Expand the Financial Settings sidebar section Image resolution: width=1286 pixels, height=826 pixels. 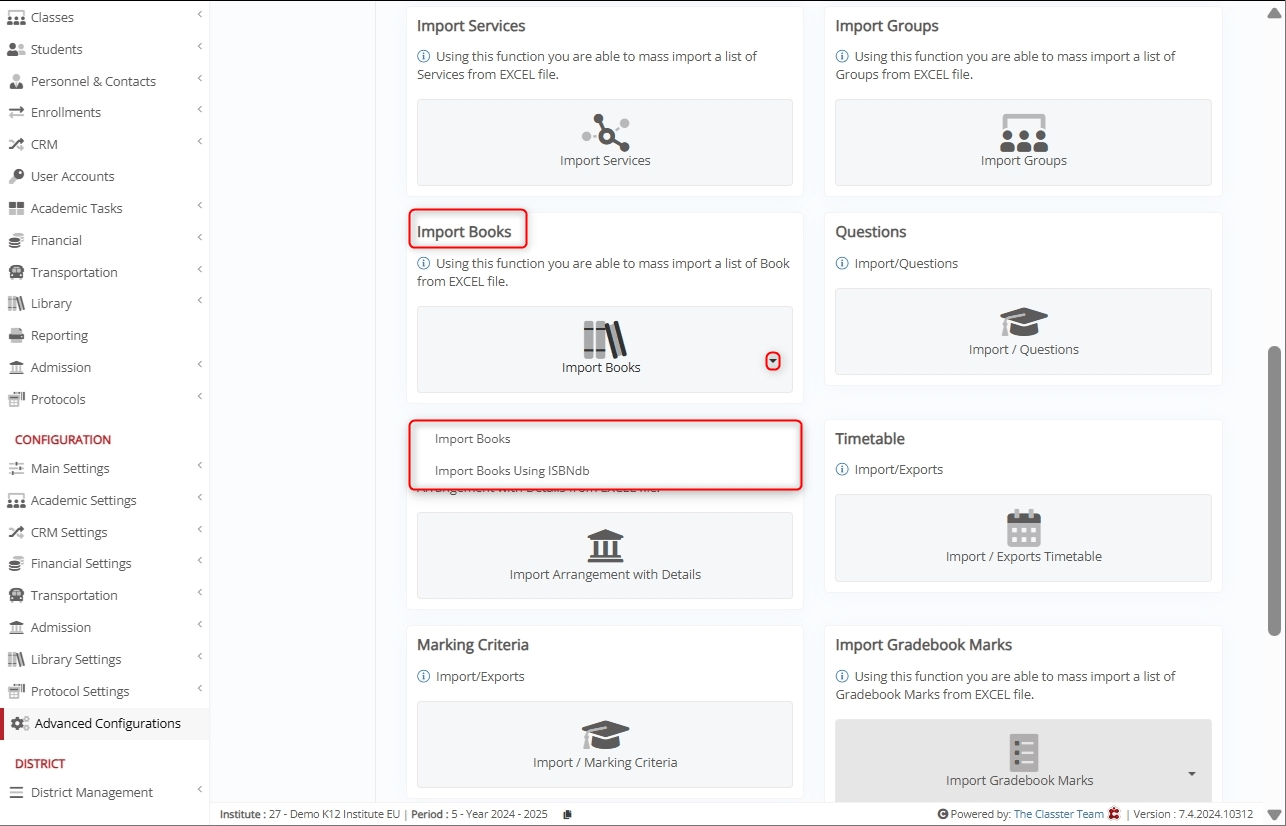(81, 563)
